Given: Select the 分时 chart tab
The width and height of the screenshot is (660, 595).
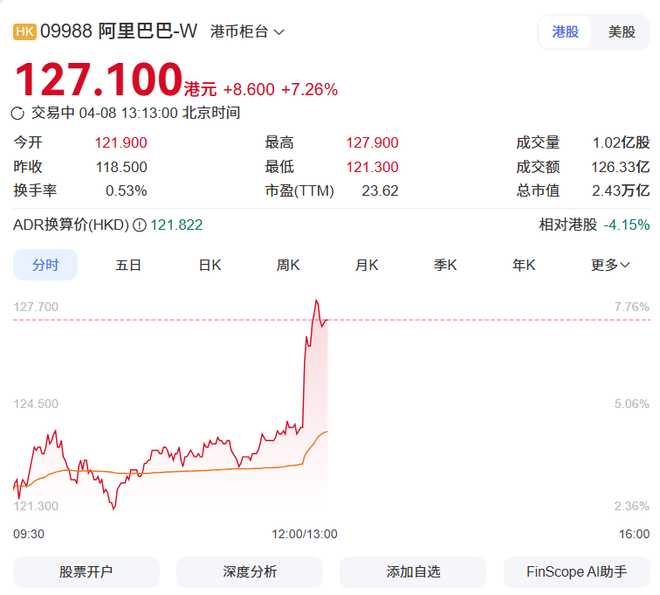Looking at the screenshot, I should point(45,265).
